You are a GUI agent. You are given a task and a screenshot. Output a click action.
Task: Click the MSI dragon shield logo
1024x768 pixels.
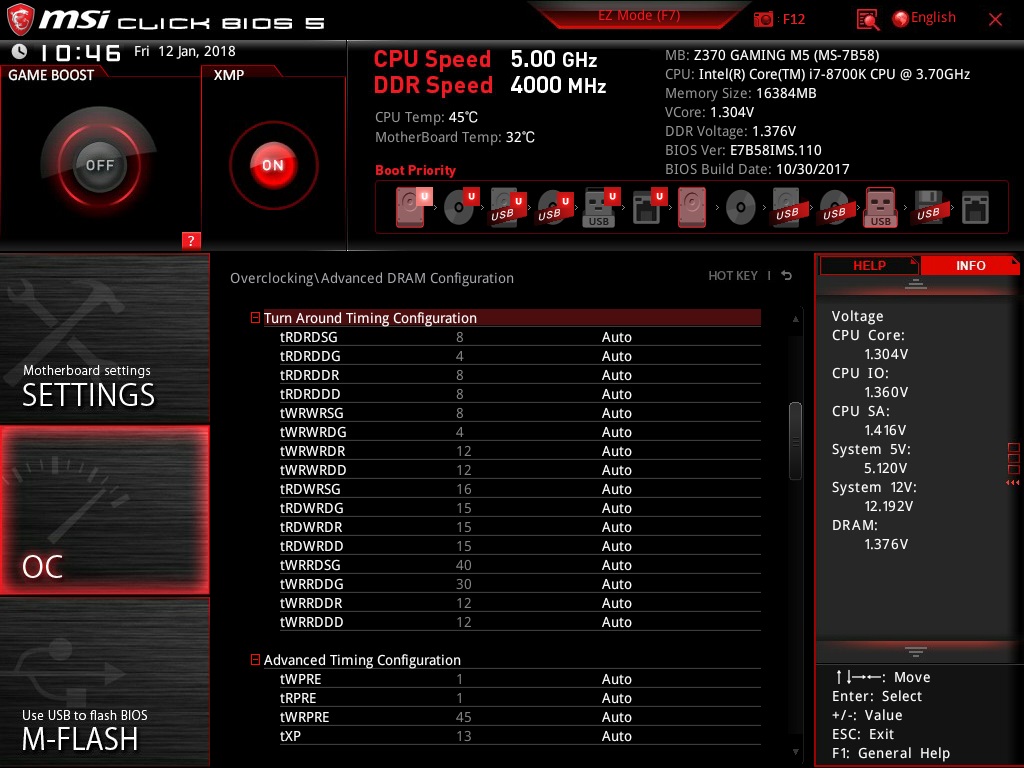click(20, 20)
